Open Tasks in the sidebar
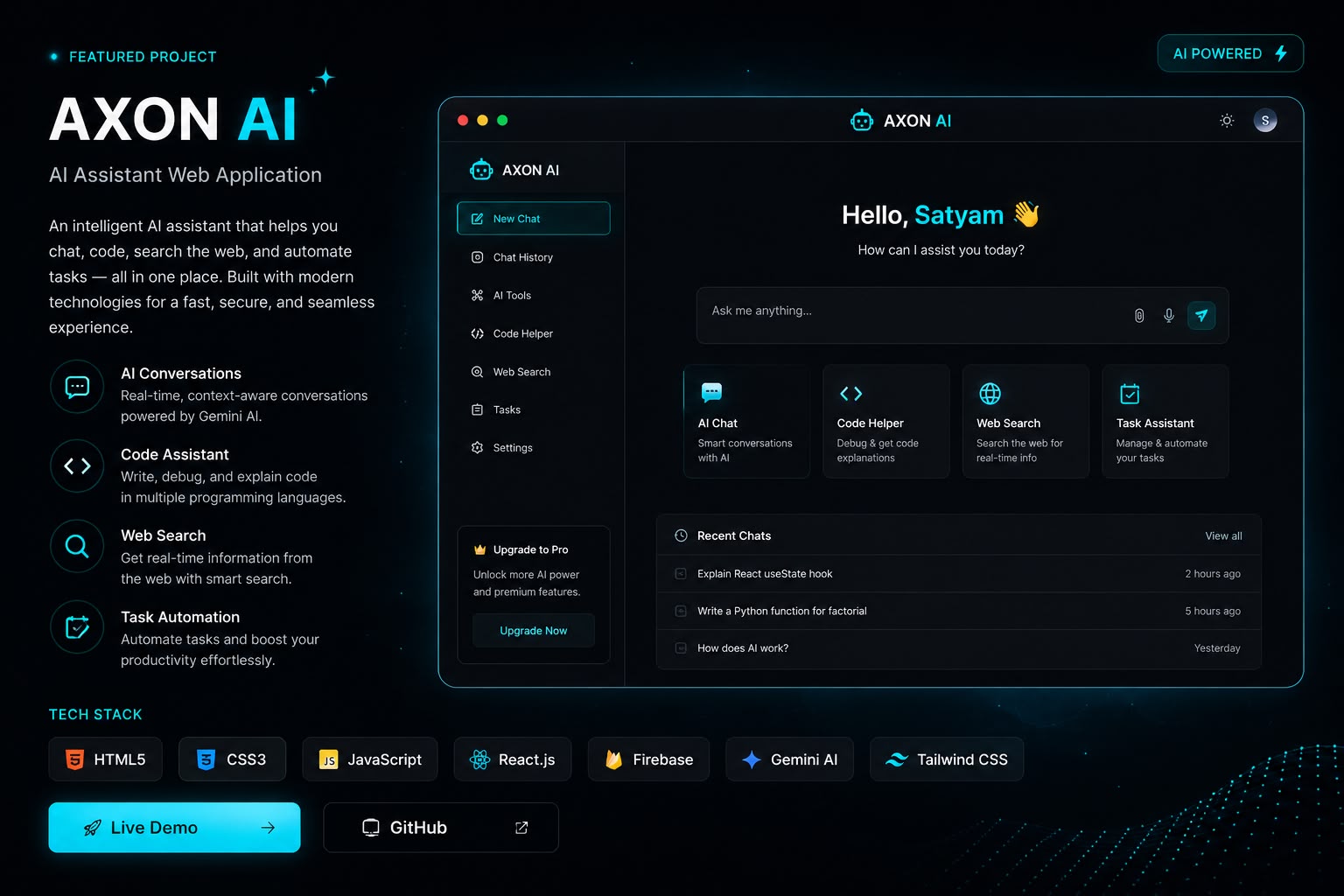This screenshot has height=896, width=1344. tap(533, 409)
